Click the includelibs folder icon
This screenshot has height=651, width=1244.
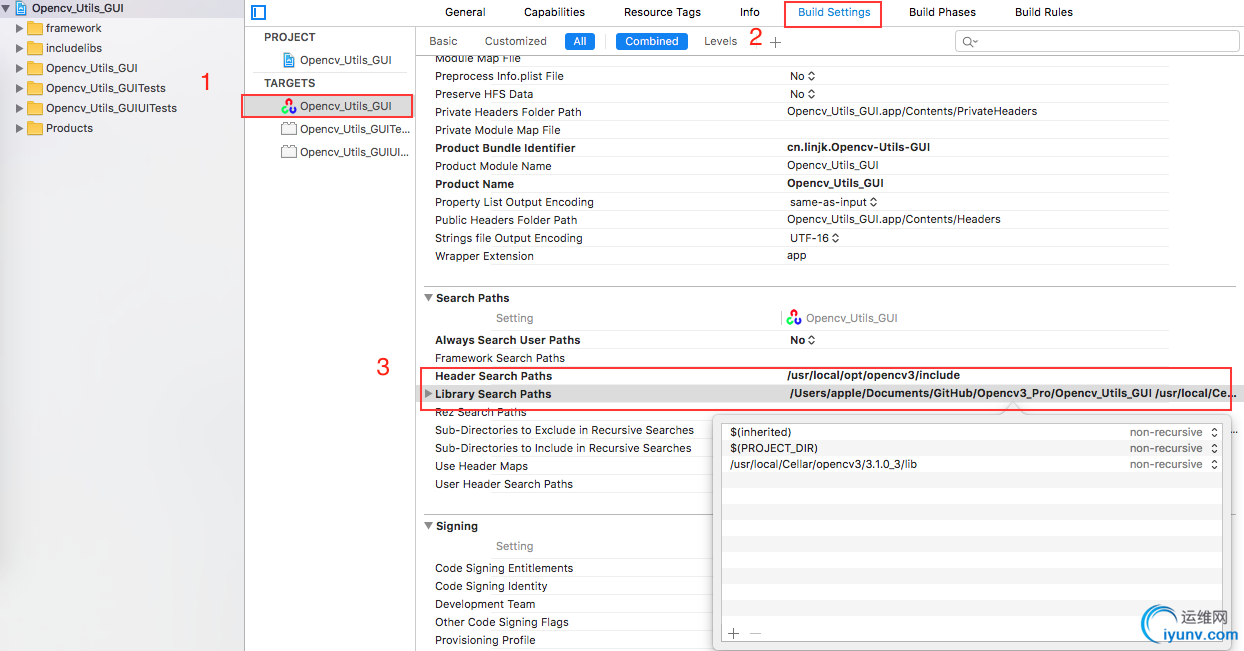pyautogui.click(x=35, y=48)
